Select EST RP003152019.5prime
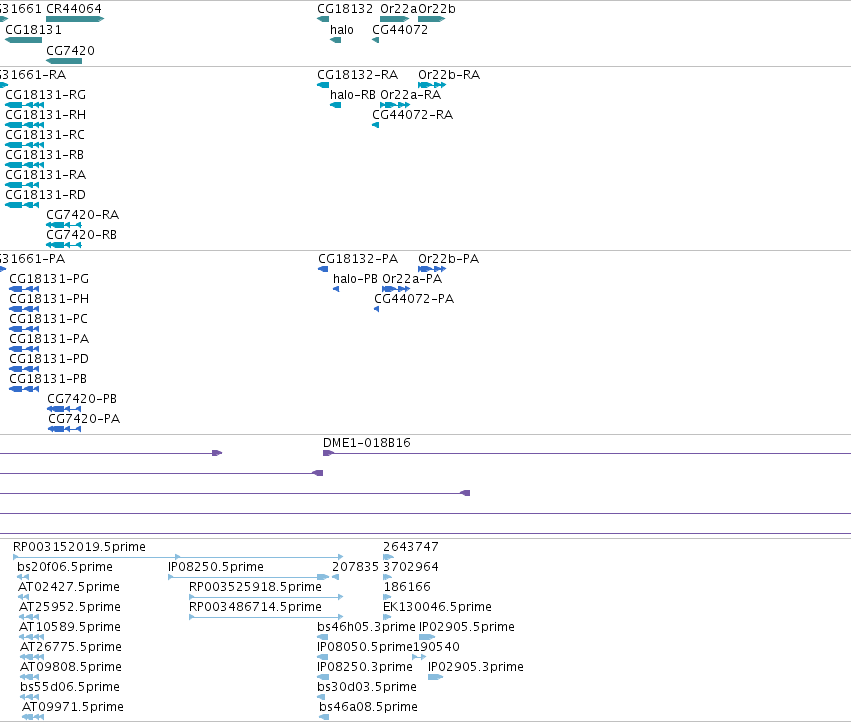The height and width of the screenshot is (722, 851). point(79,547)
